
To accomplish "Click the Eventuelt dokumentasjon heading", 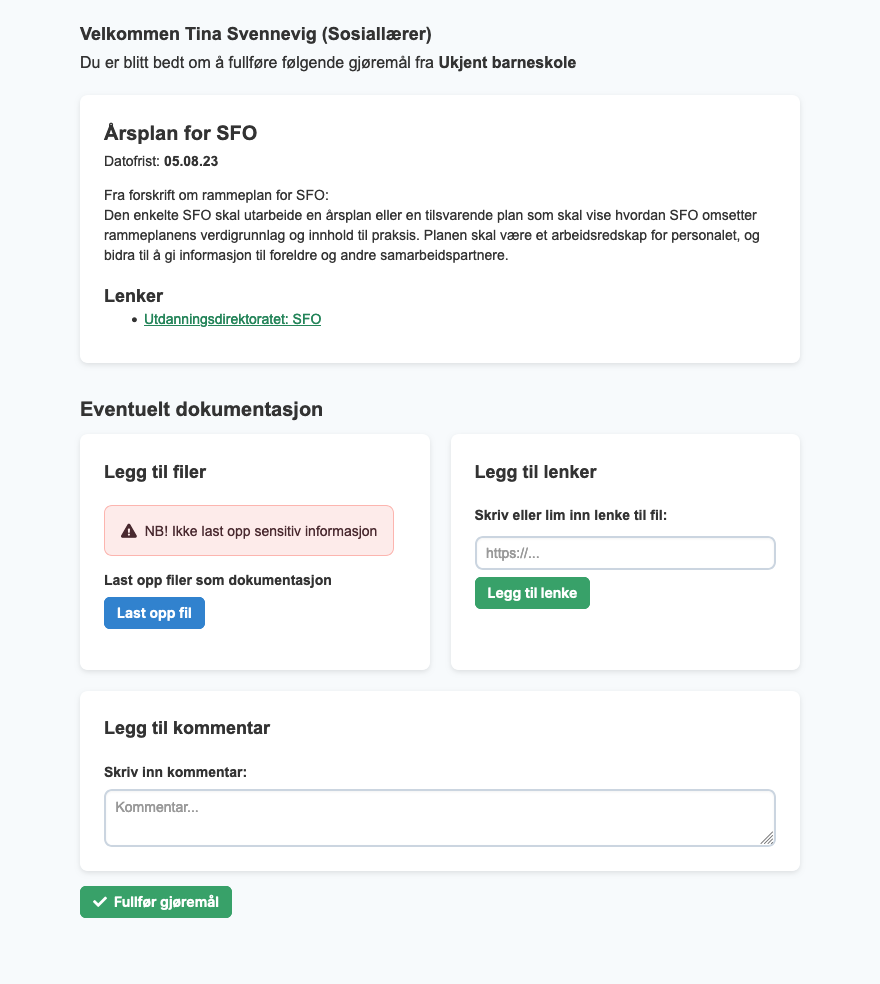I will tap(201, 409).
